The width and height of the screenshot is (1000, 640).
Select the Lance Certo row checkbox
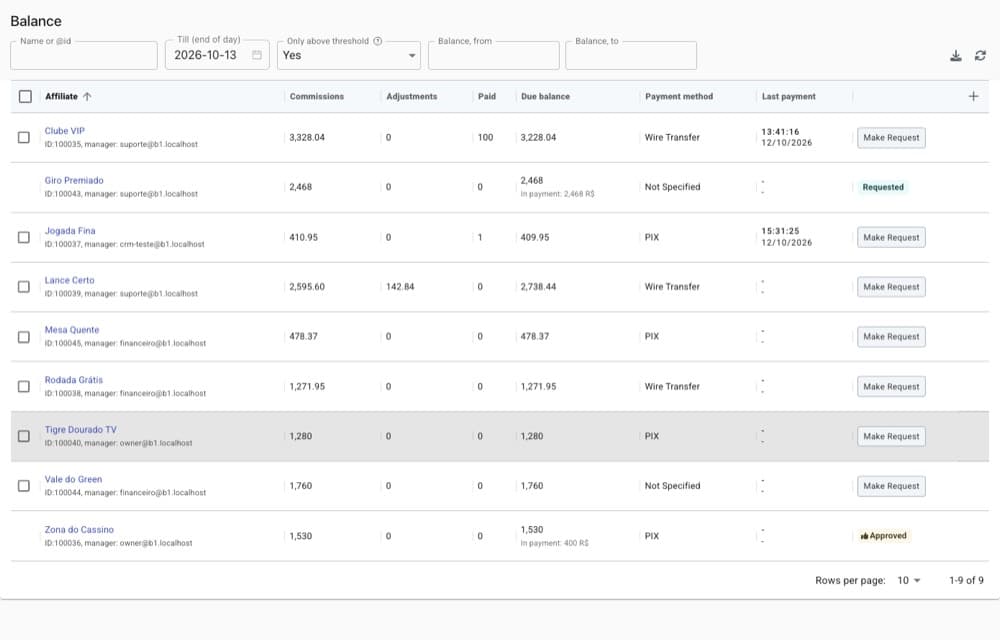[x=24, y=287]
